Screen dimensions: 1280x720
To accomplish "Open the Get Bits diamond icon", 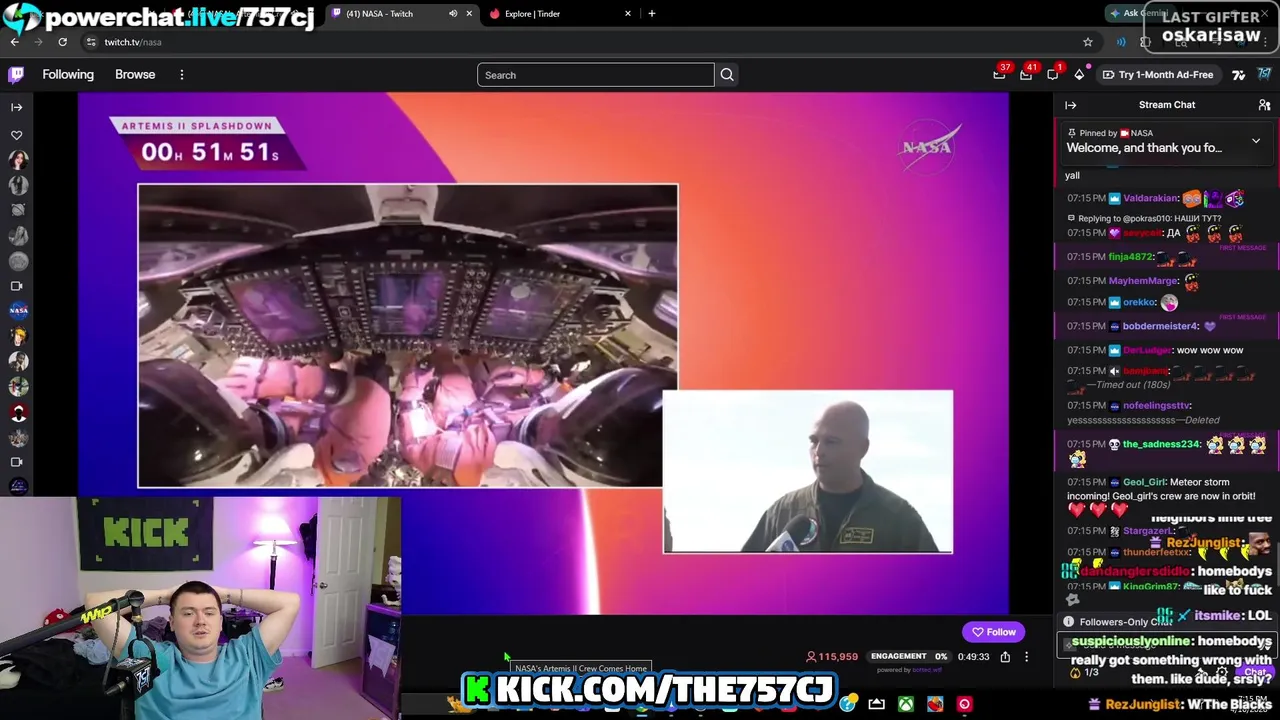I will tap(1079, 74).
